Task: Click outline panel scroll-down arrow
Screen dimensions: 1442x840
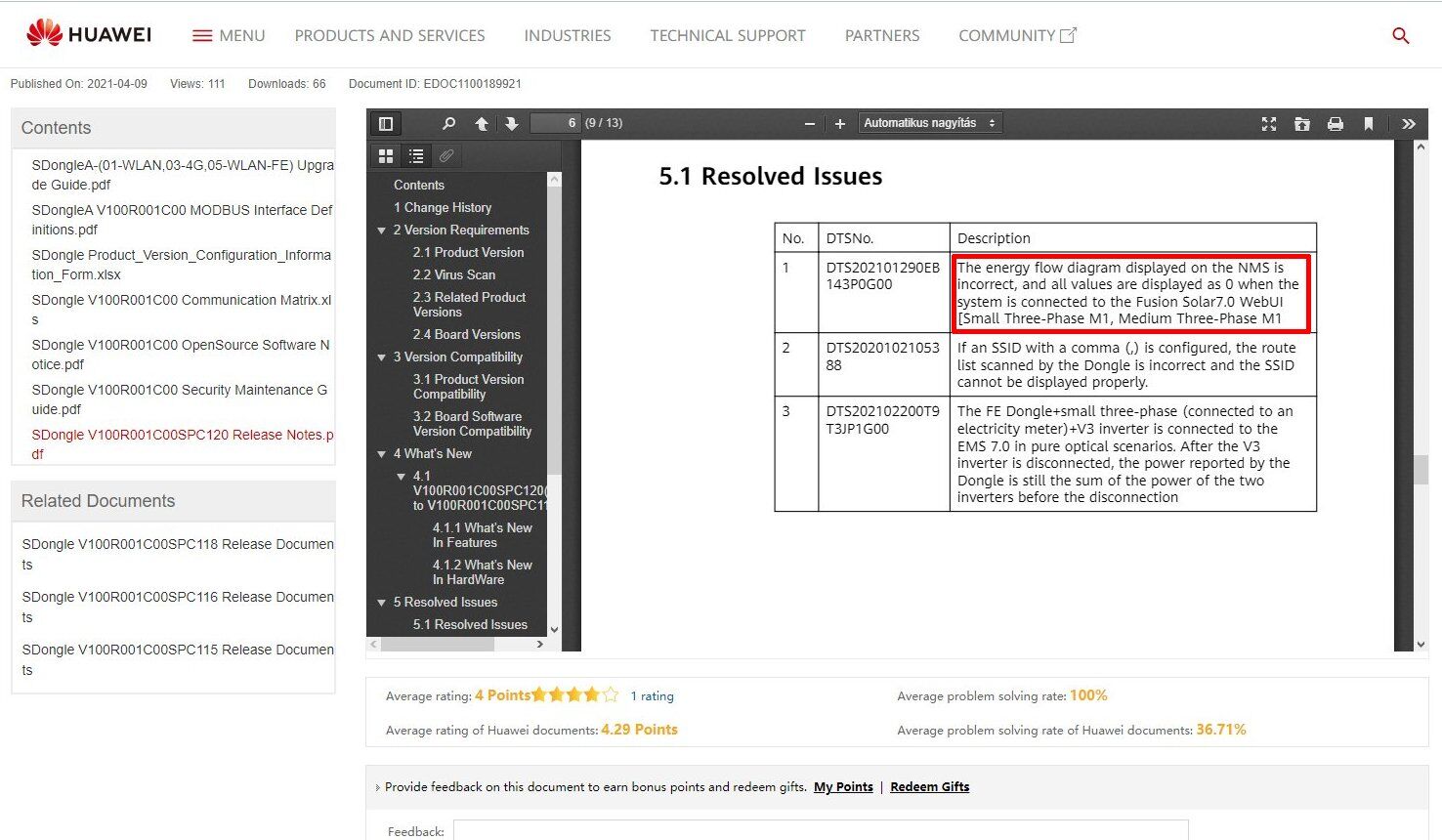Action: pyautogui.click(x=554, y=629)
